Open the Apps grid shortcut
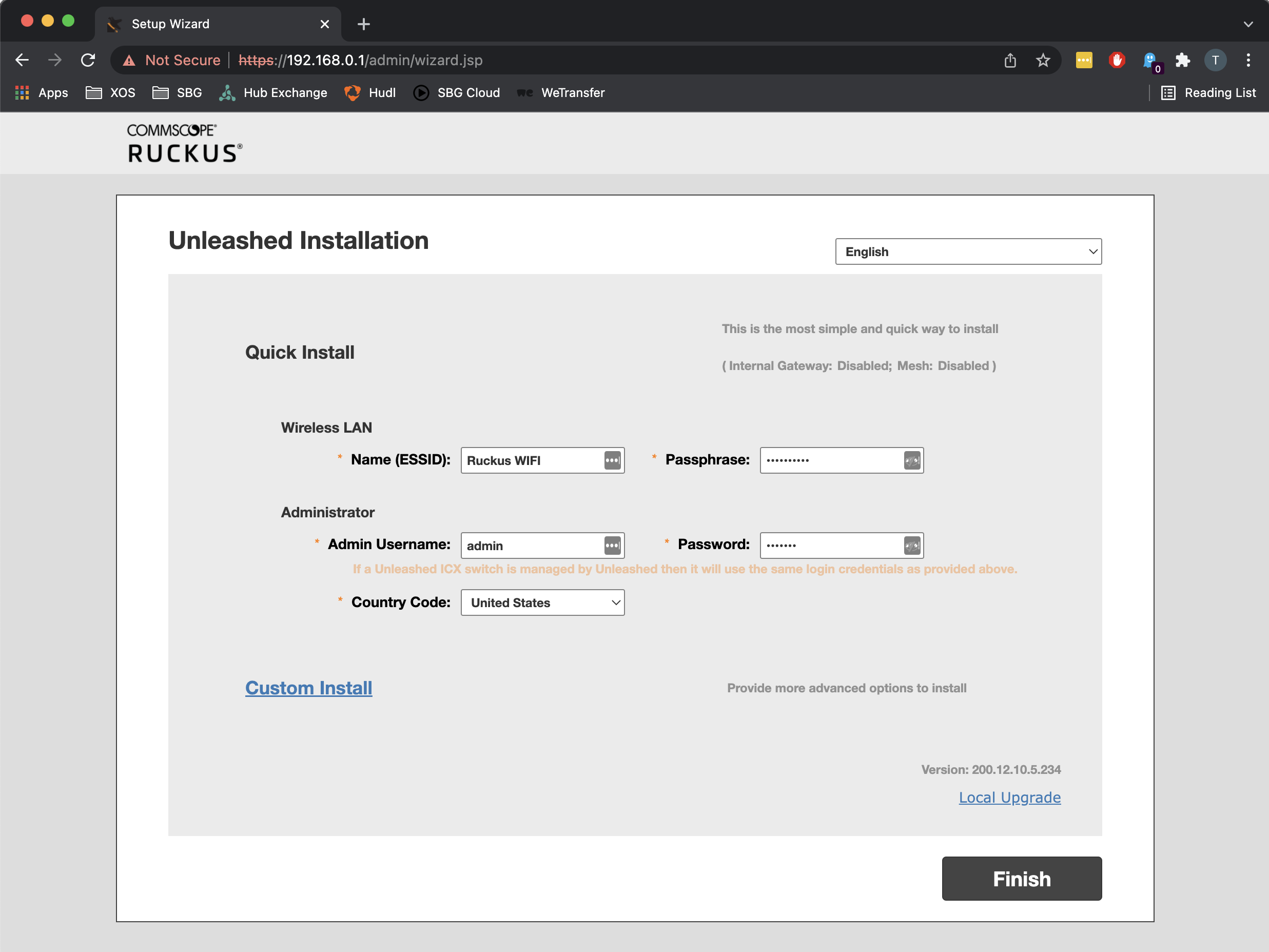Image resolution: width=1269 pixels, height=952 pixels. pos(41,93)
